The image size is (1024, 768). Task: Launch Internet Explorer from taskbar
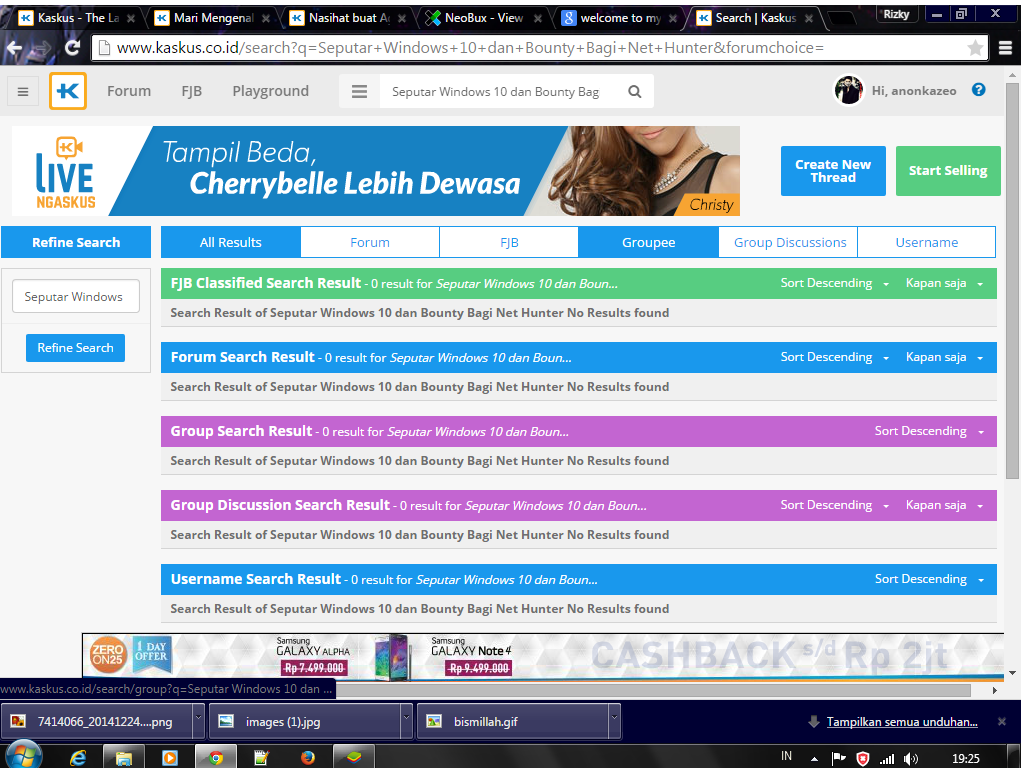pos(78,758)
